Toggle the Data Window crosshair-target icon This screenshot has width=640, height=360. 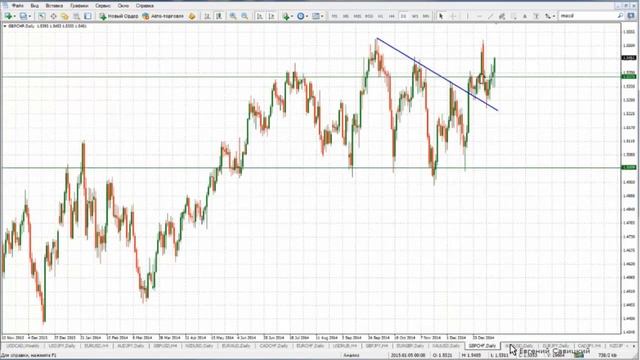click(53, 16)
